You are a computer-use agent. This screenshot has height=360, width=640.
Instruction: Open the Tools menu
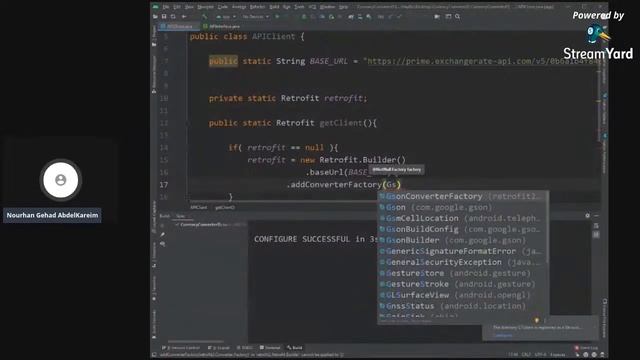[300, 7]
